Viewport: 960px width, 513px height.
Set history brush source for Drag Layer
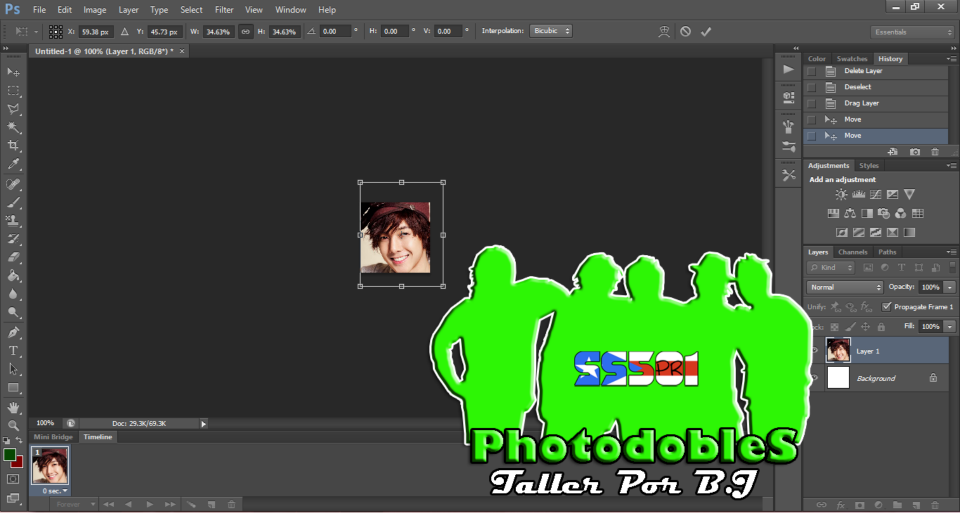coord(811,103)
